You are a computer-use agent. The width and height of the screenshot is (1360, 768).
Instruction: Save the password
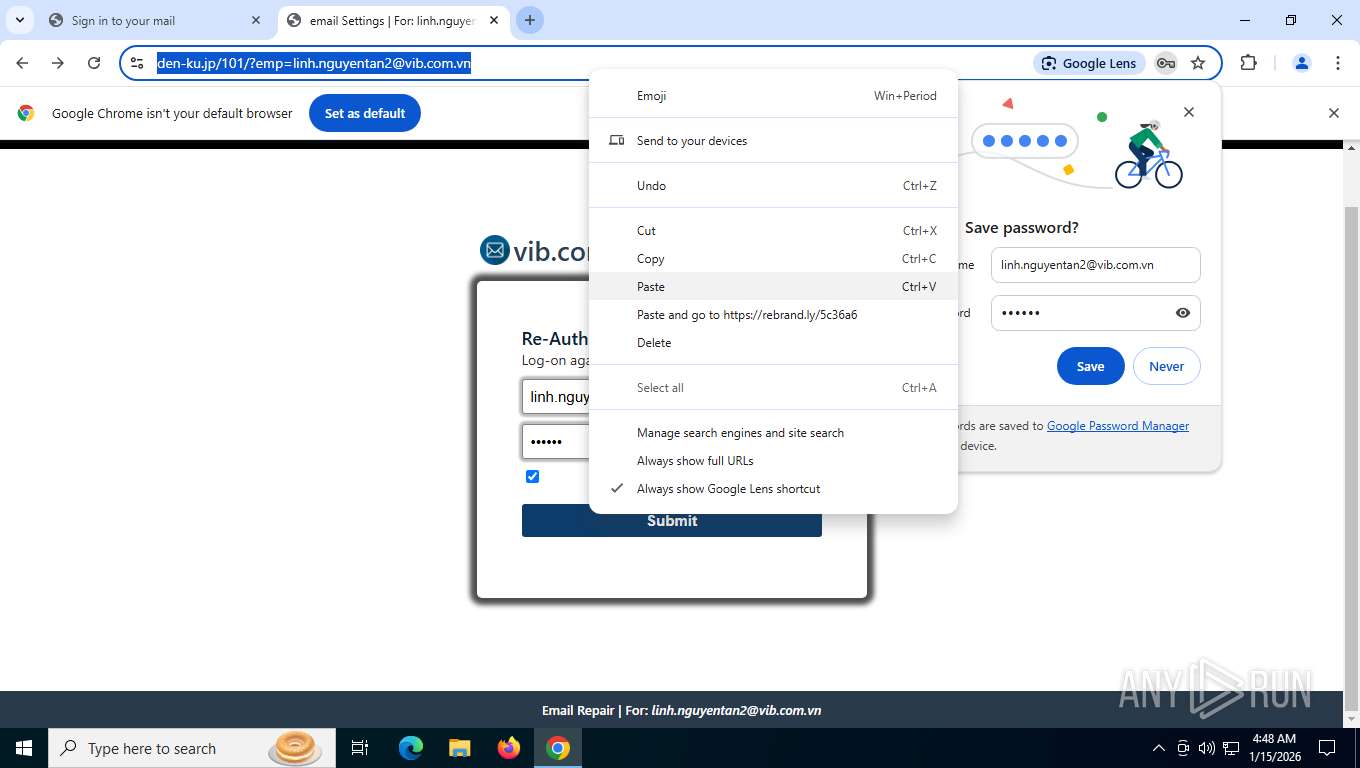(1090, 367)
